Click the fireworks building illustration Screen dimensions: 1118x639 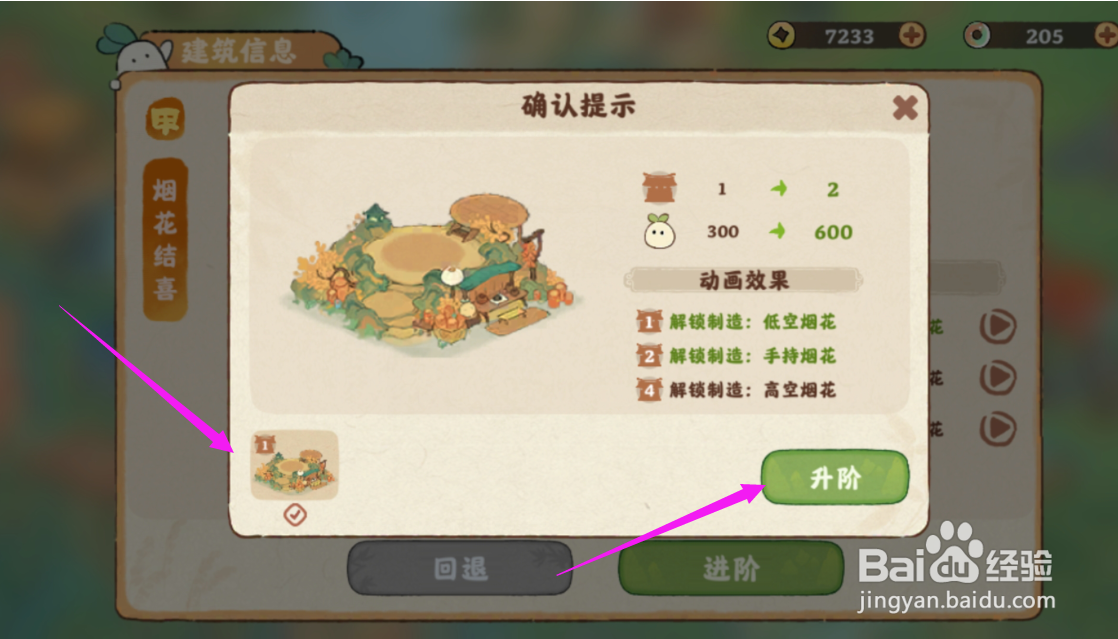click(434, 271)
